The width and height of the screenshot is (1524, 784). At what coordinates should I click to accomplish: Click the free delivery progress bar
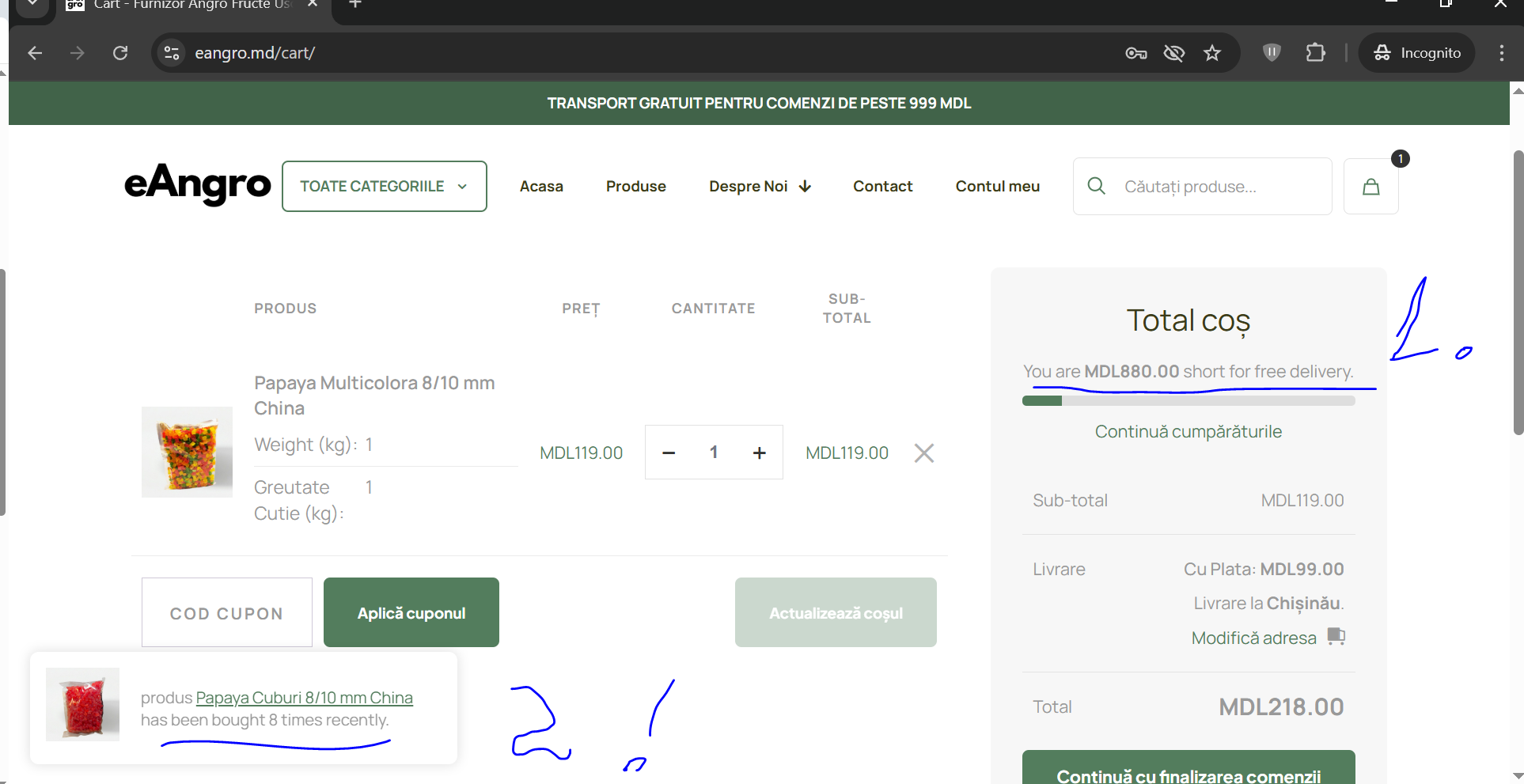pyautogui.click(x=1188, y=401)
